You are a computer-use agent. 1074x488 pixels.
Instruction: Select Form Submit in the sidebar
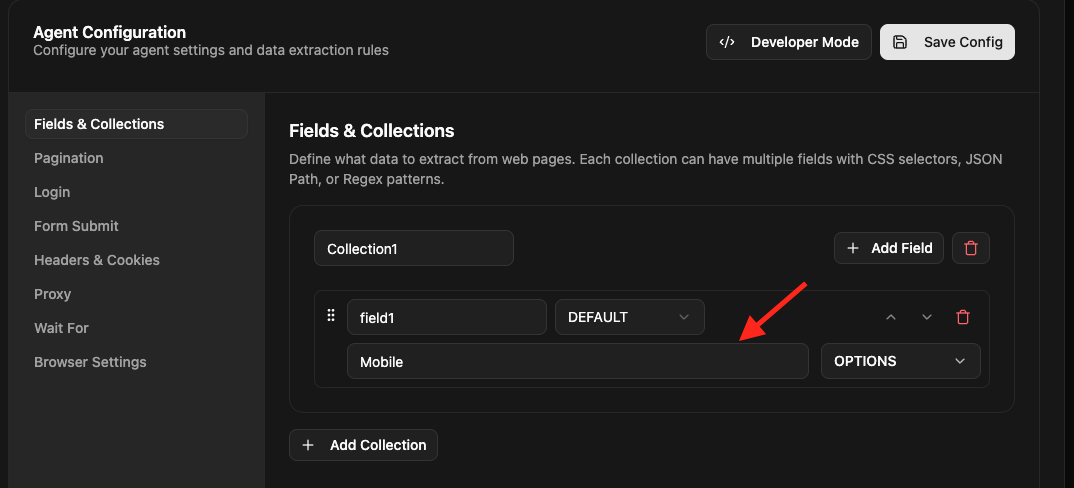tap(76, 226)
